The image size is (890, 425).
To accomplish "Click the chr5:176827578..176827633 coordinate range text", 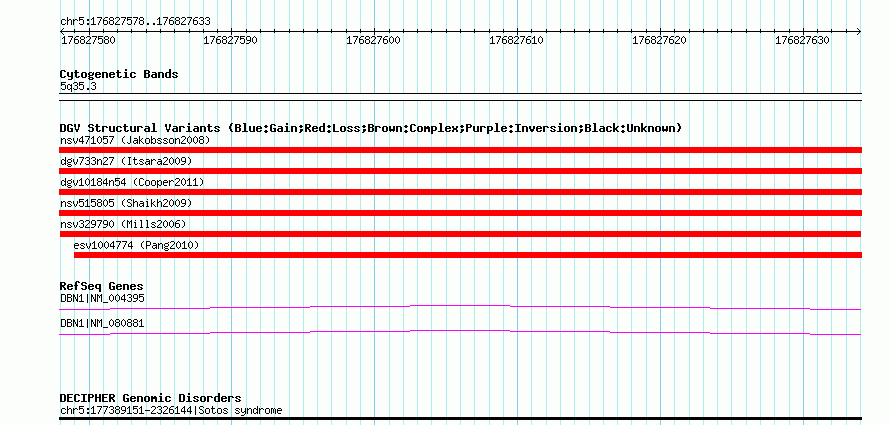I will [x=135, y=22].
